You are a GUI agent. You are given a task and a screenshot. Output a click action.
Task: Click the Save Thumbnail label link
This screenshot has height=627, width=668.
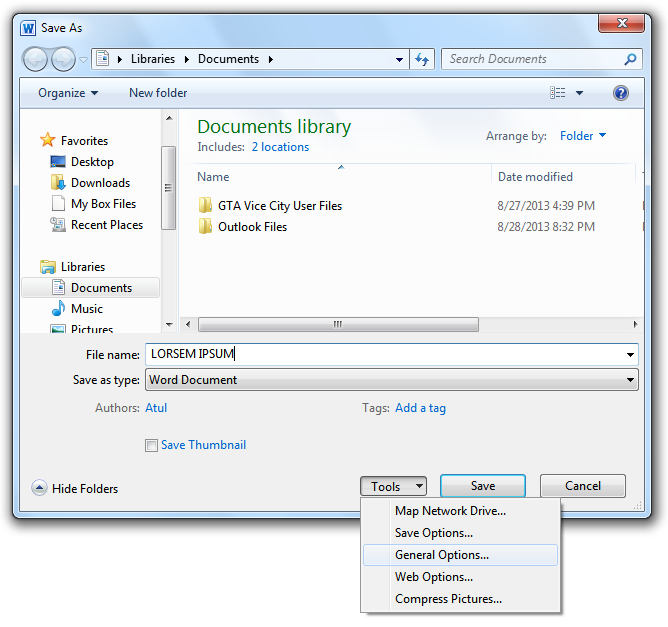(x=203, y=445)
